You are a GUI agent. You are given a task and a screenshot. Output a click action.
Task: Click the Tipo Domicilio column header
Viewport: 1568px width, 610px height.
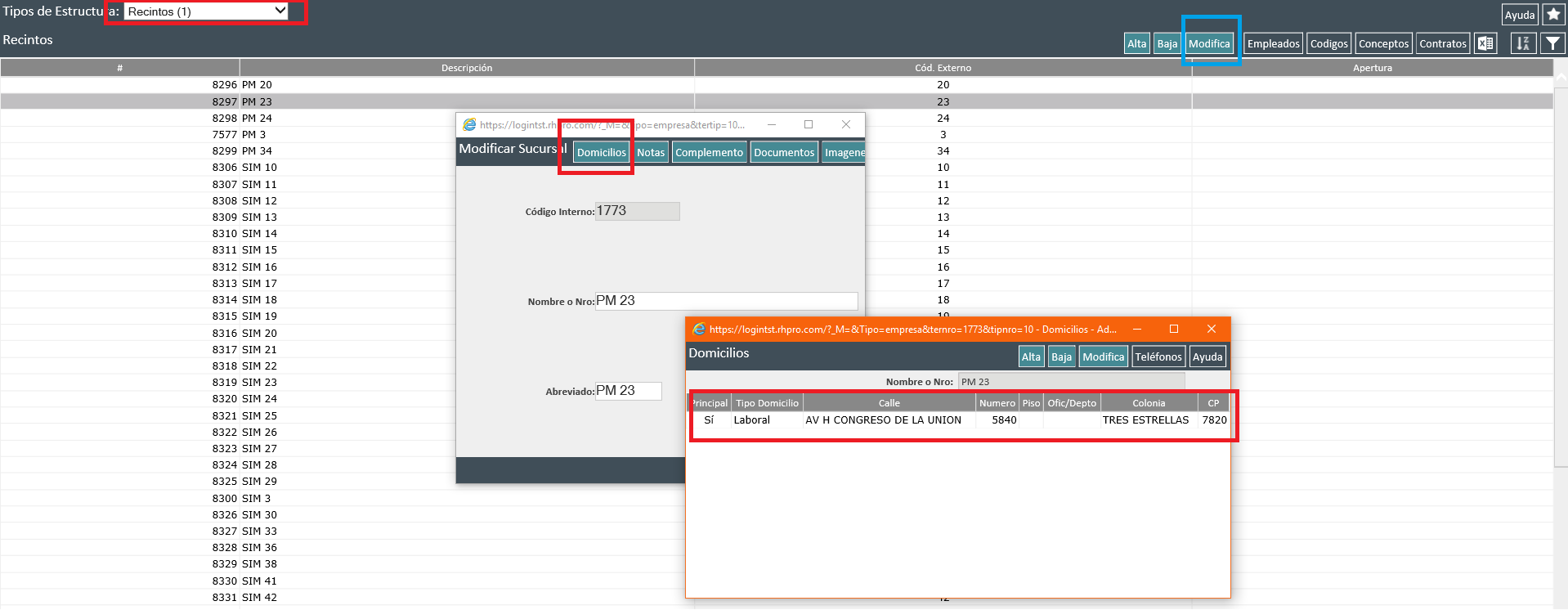767,403
